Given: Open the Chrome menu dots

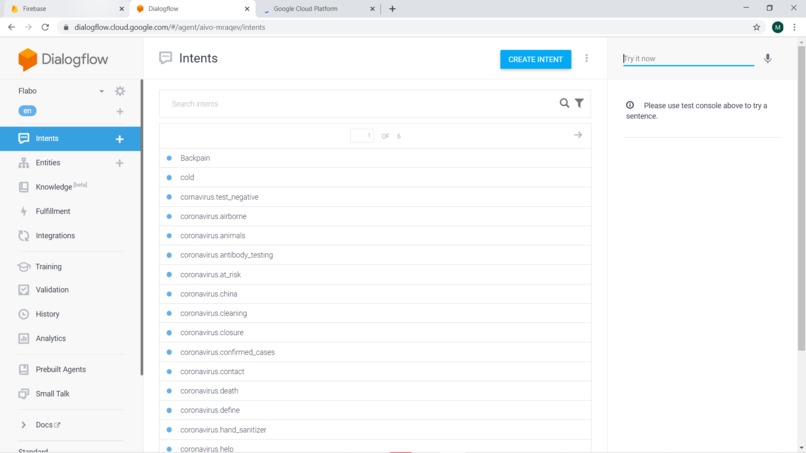Looking at the screenshot, I should (794, 27).
